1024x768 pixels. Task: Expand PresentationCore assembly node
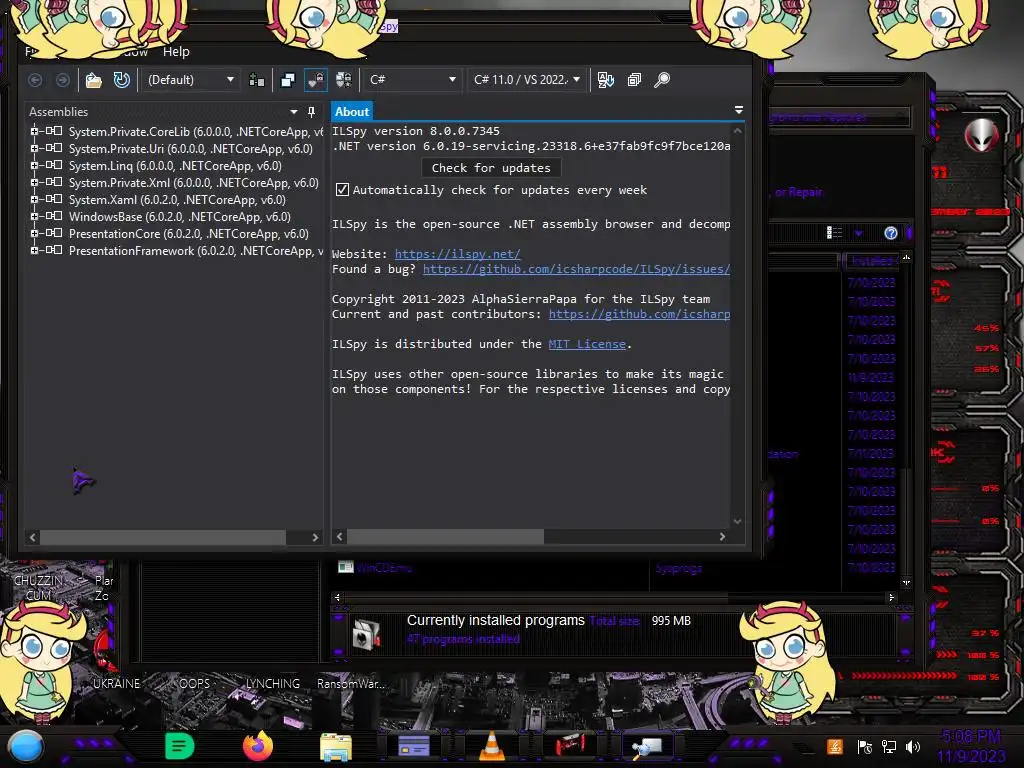coord(34,233)
